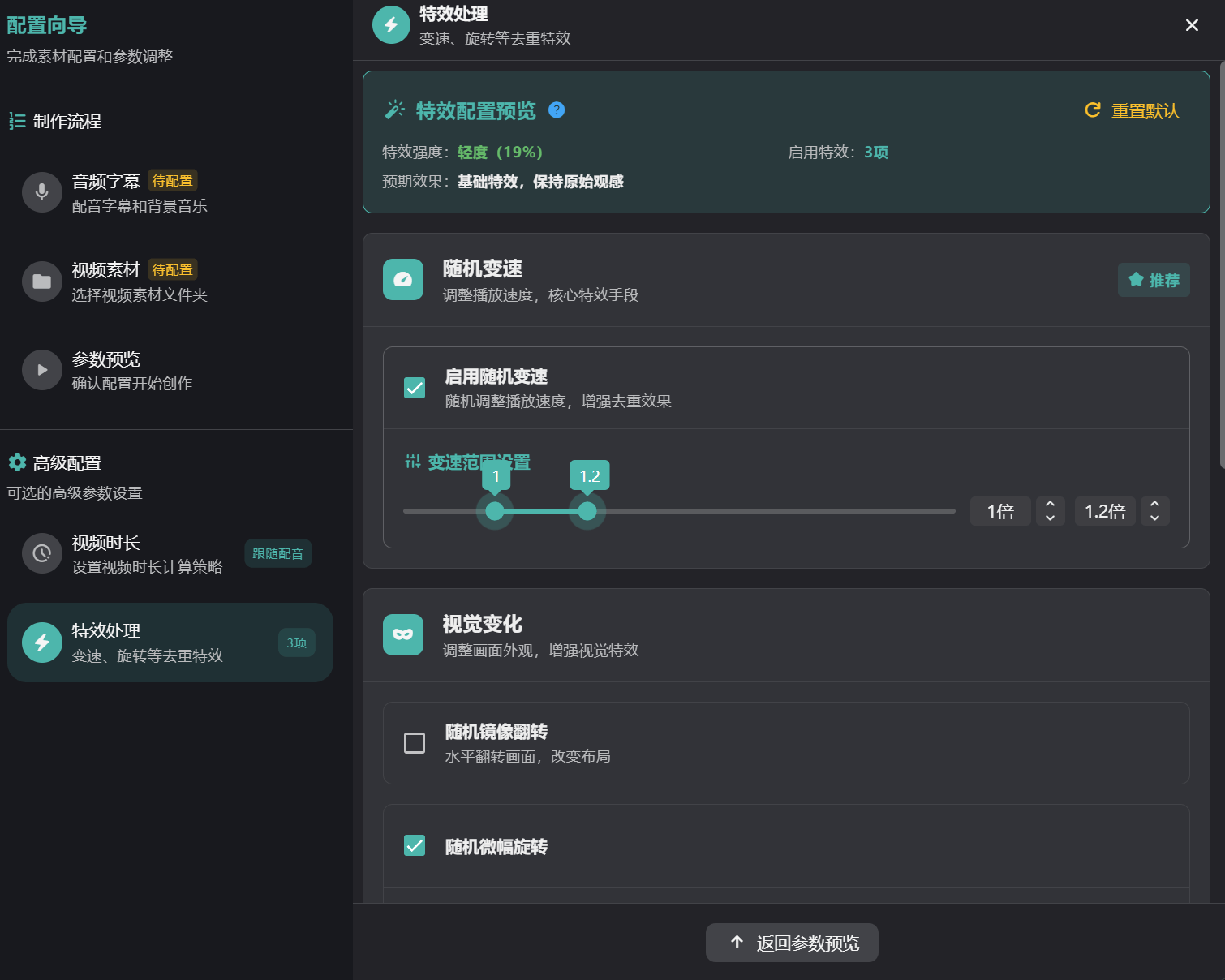Click the 推荐 badge on 随机变速
The height and width of the screenshot is (980, 1225).
pyautogui.click(x=1154, y=280)
